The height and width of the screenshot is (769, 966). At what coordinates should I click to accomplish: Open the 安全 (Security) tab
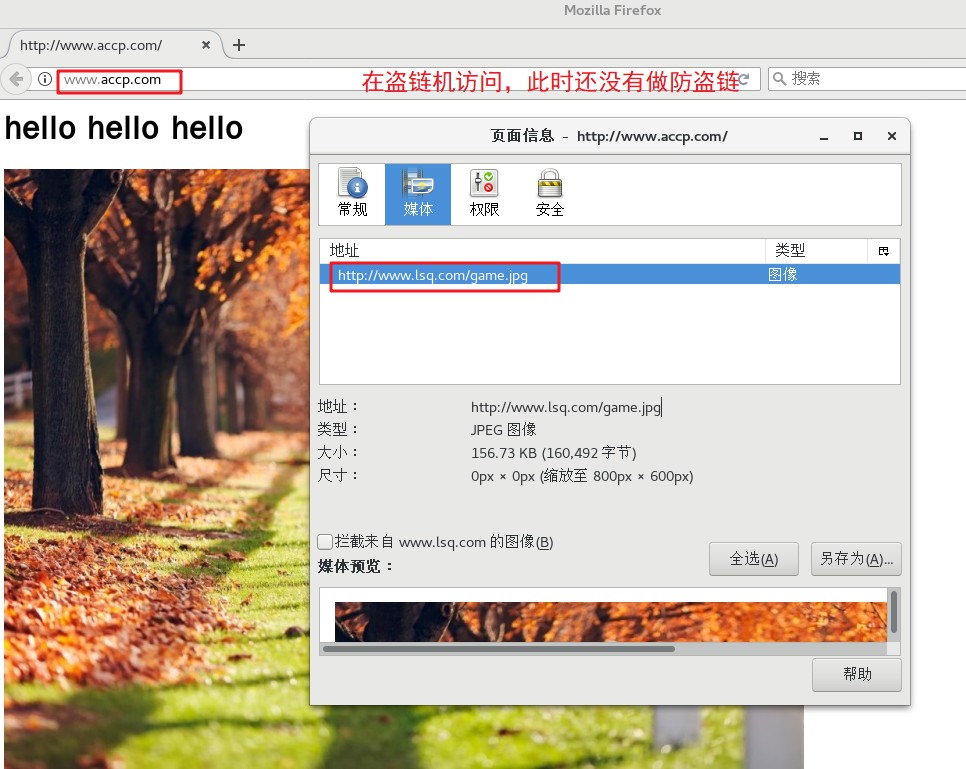(x=550, y=193)
